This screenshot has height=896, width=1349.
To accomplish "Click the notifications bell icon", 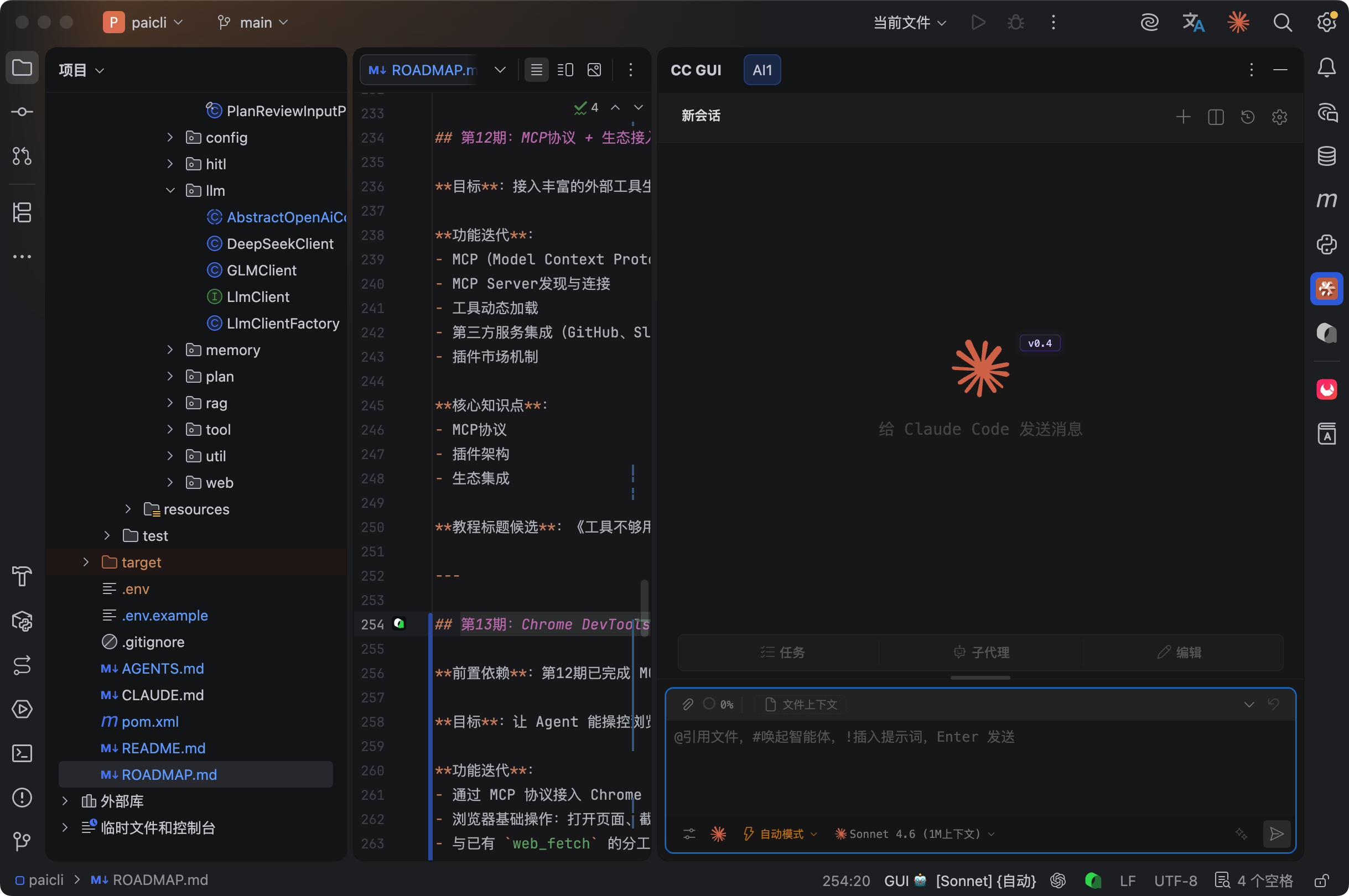I will click(x=1326, y=68).
